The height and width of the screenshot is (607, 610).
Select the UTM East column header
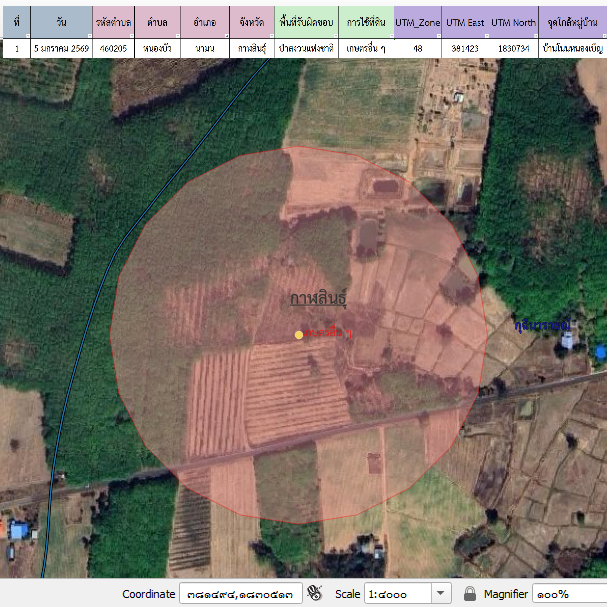(464, 22)
